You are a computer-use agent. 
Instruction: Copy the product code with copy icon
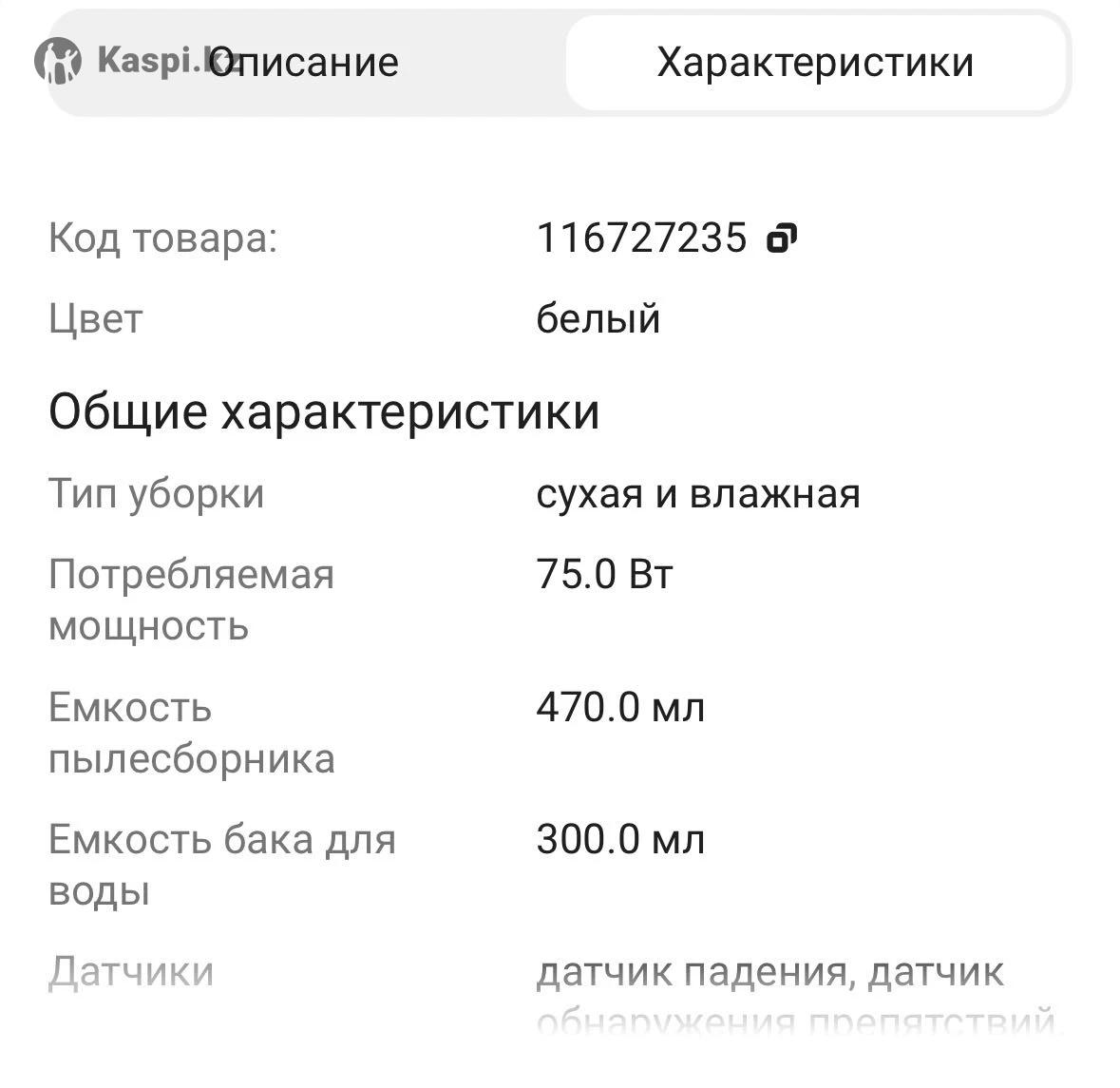(x=781, y=238)
